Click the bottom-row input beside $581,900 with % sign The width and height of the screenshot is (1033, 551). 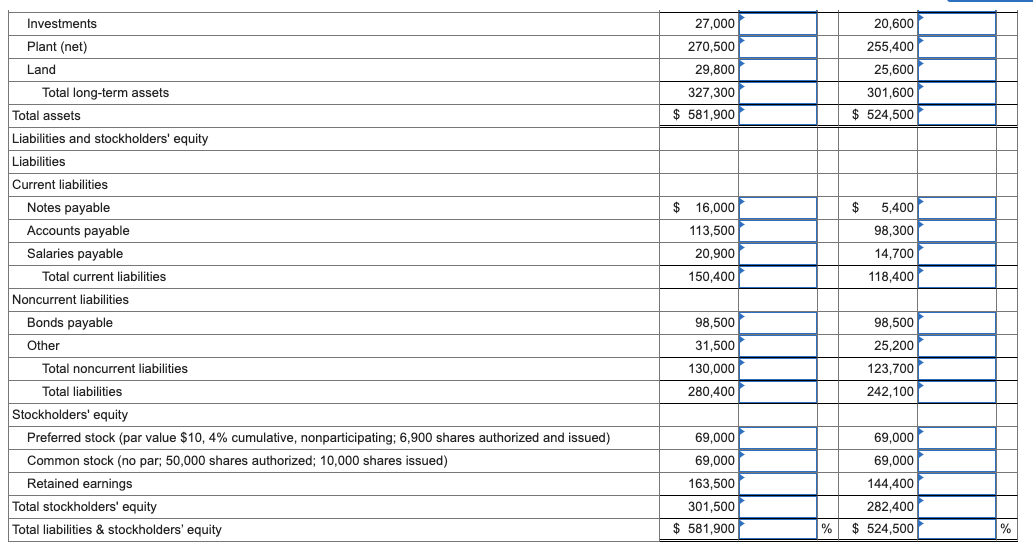[778, 529]
